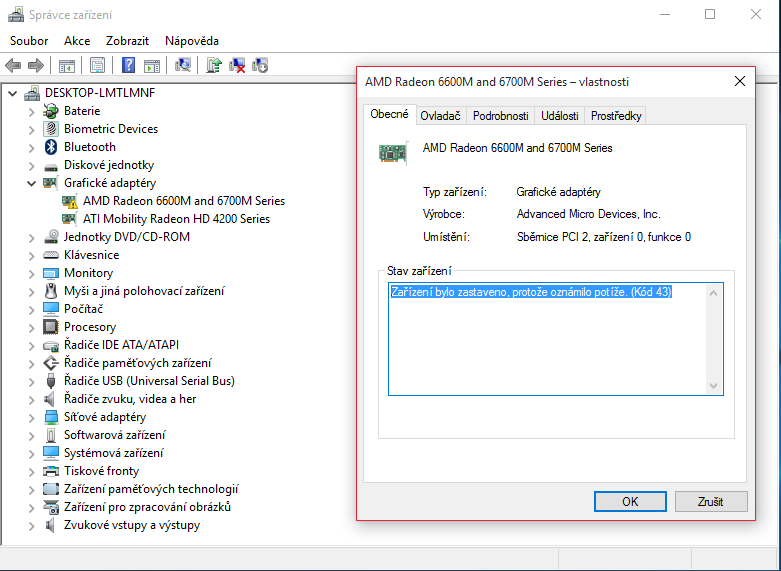Click the Řadiče USB plug icon
The height and width of the screenshot is (571, 781).
[x=51, y=381]
